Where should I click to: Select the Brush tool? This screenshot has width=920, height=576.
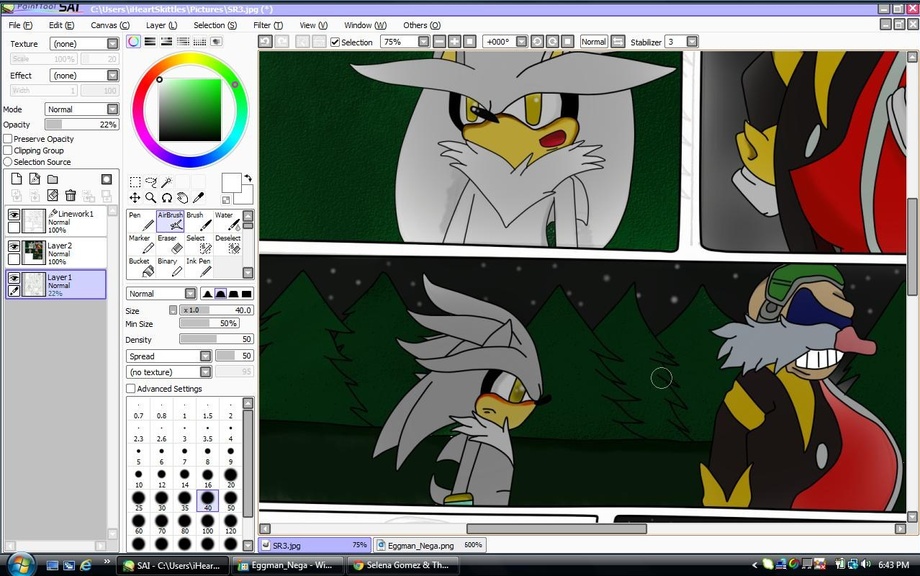[x=199, y=221]
